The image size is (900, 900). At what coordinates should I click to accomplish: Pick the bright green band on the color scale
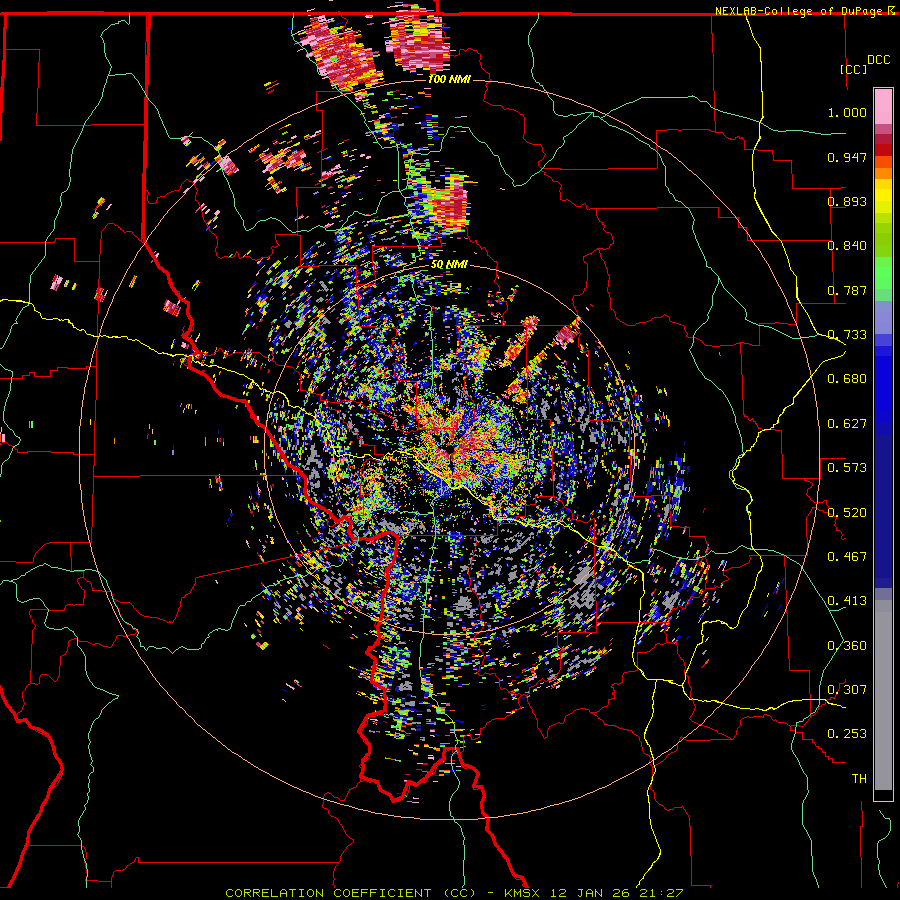point(883,273)
